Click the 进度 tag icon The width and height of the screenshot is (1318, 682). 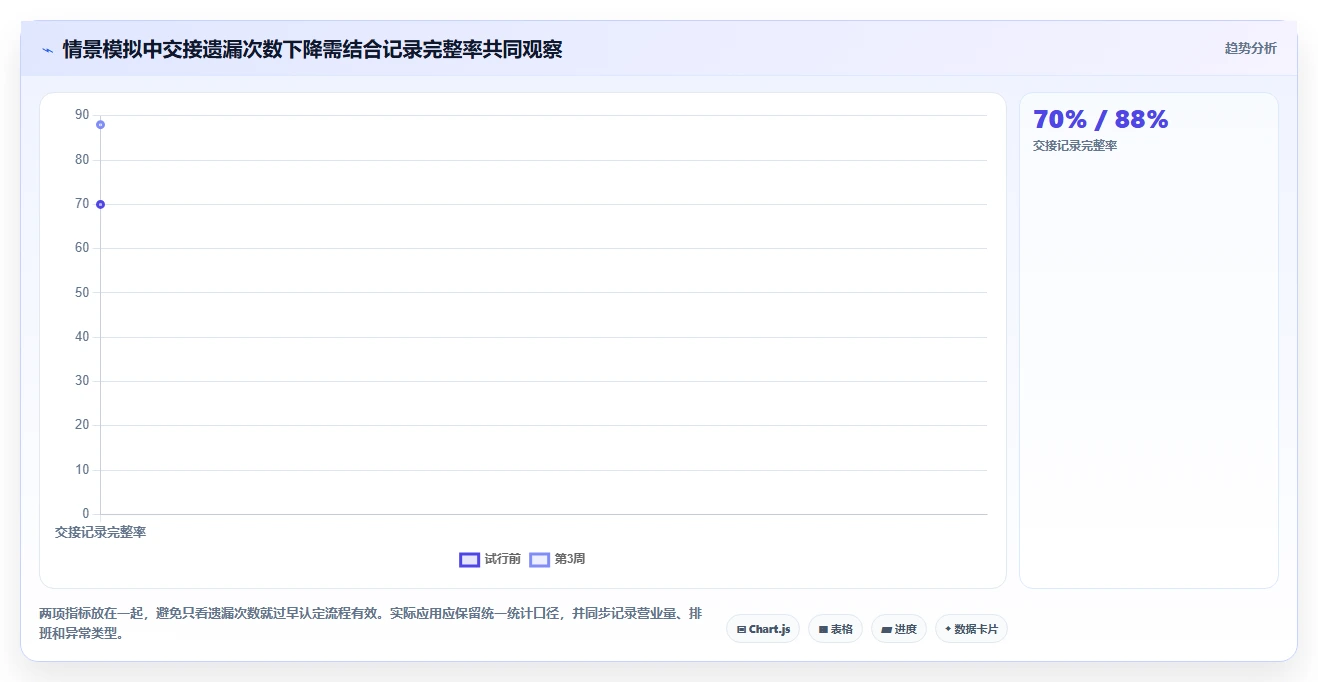(x=886, y=629)
